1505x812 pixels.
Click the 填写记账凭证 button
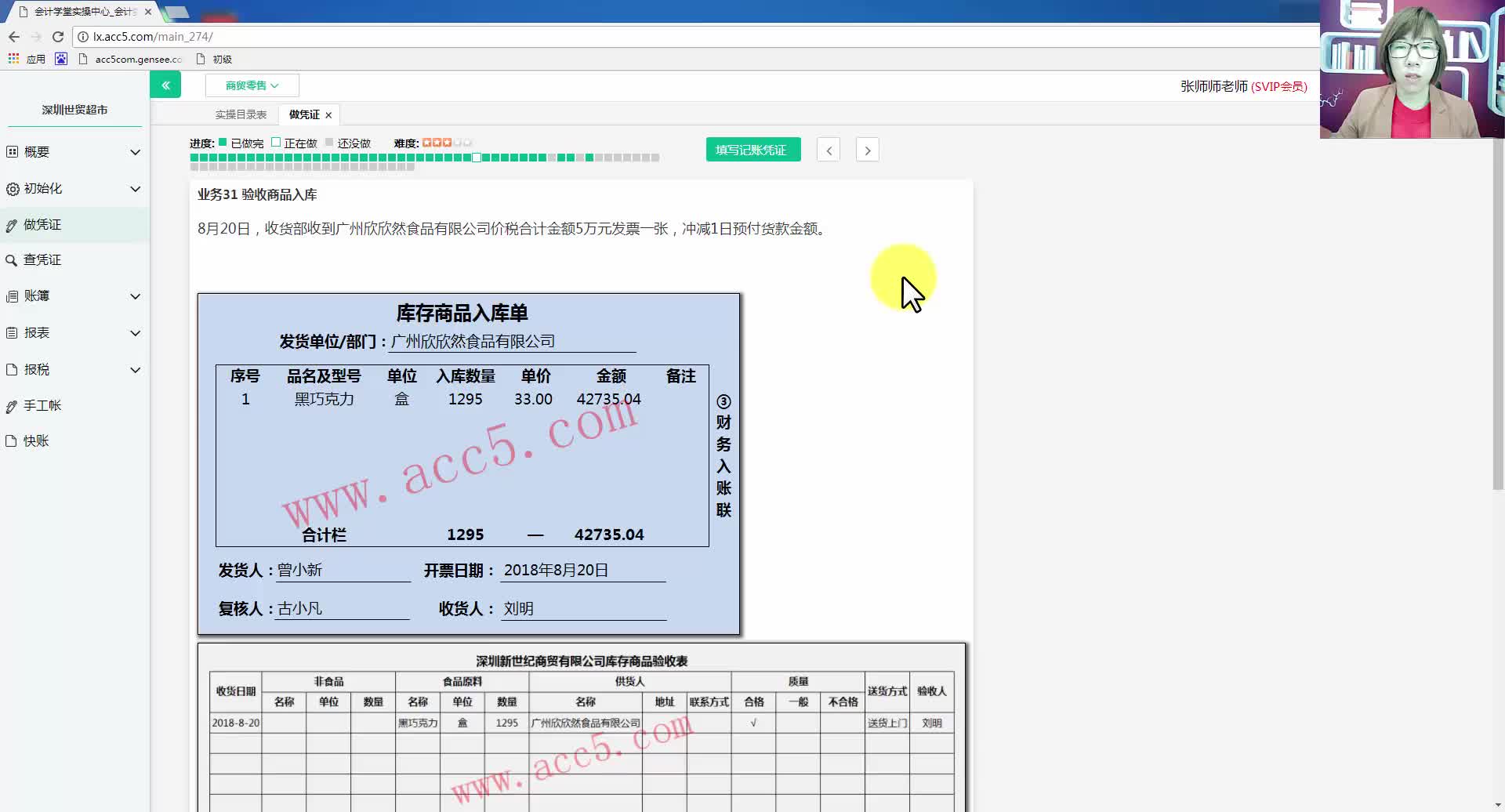pyautogui.click(x=752, y=149)
